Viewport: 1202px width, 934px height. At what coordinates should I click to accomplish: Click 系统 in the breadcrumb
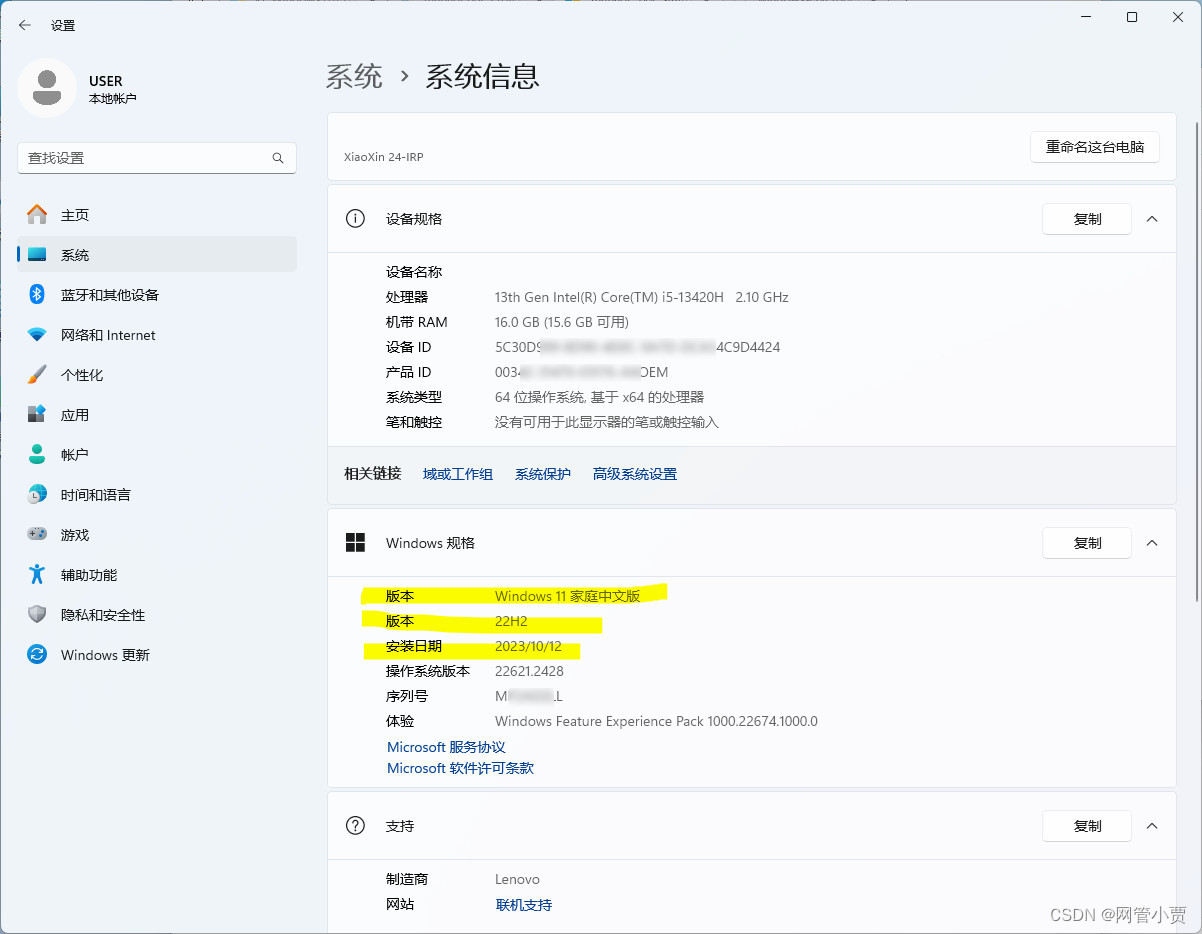tap(354, 76)
